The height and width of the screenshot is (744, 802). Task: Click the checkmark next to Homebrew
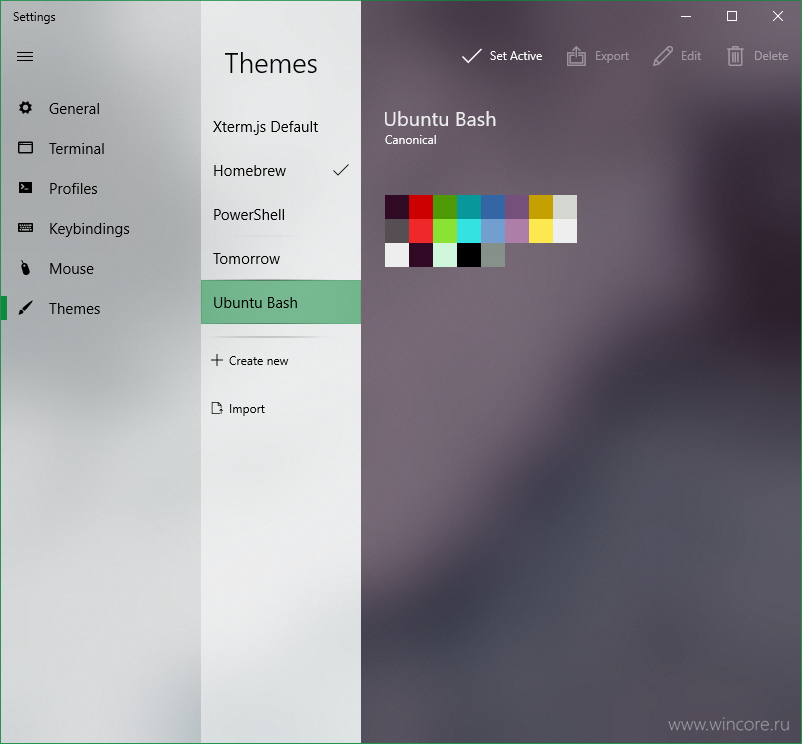341,170
